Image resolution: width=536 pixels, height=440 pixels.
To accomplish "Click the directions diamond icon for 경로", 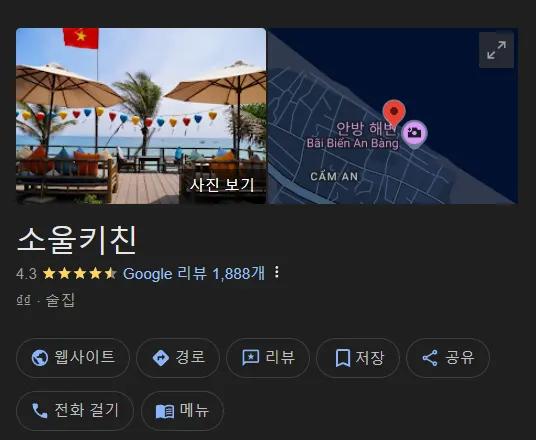I will click(161, 358).
